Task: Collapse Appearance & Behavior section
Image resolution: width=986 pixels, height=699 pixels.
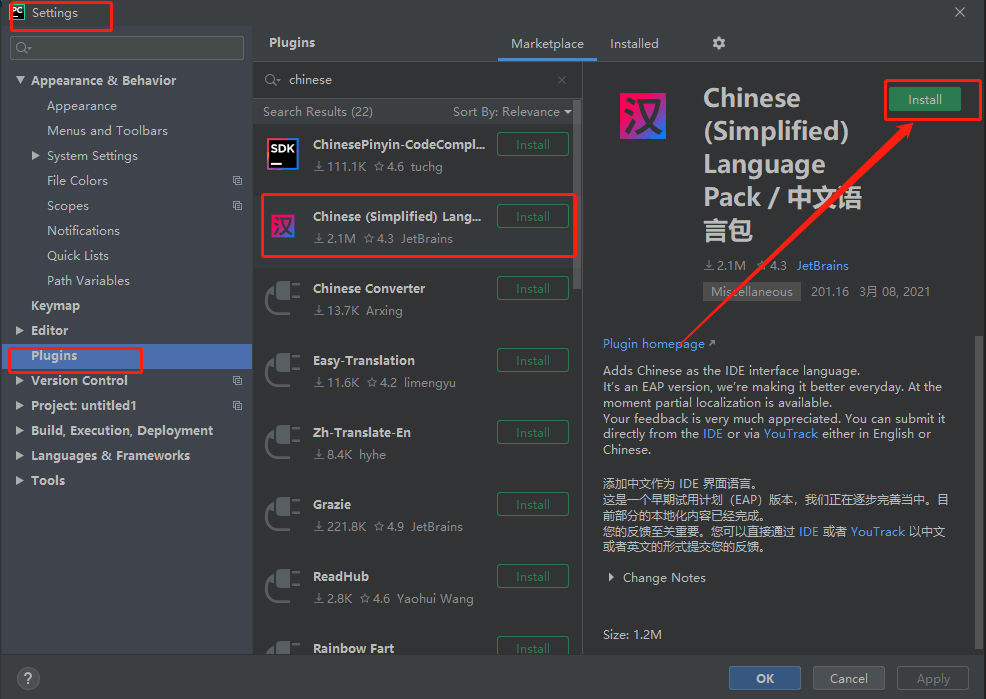Action: tap(20, 80)
